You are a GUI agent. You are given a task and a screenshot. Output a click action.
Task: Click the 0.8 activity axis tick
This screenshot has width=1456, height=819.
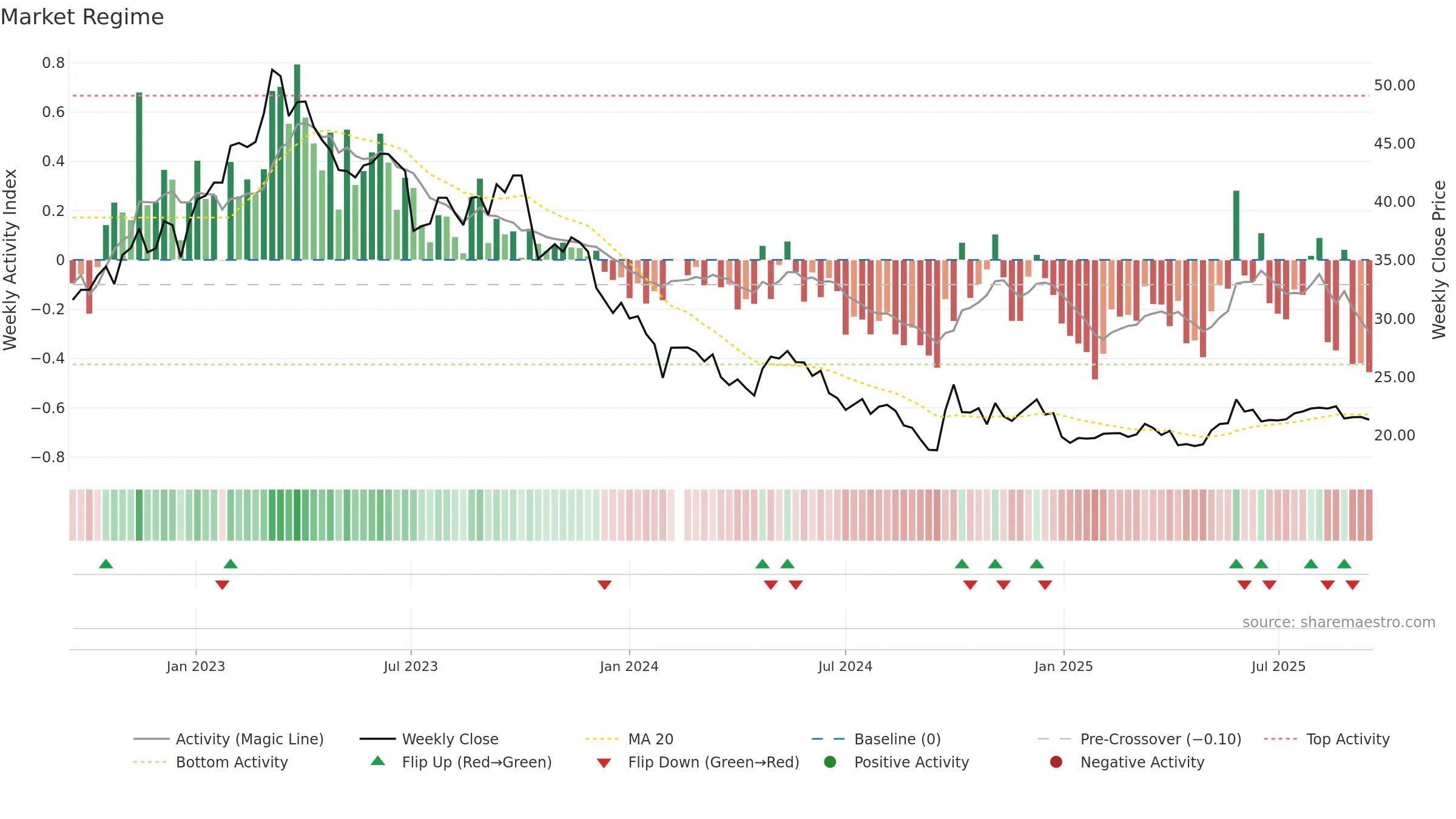click(53, 62)
